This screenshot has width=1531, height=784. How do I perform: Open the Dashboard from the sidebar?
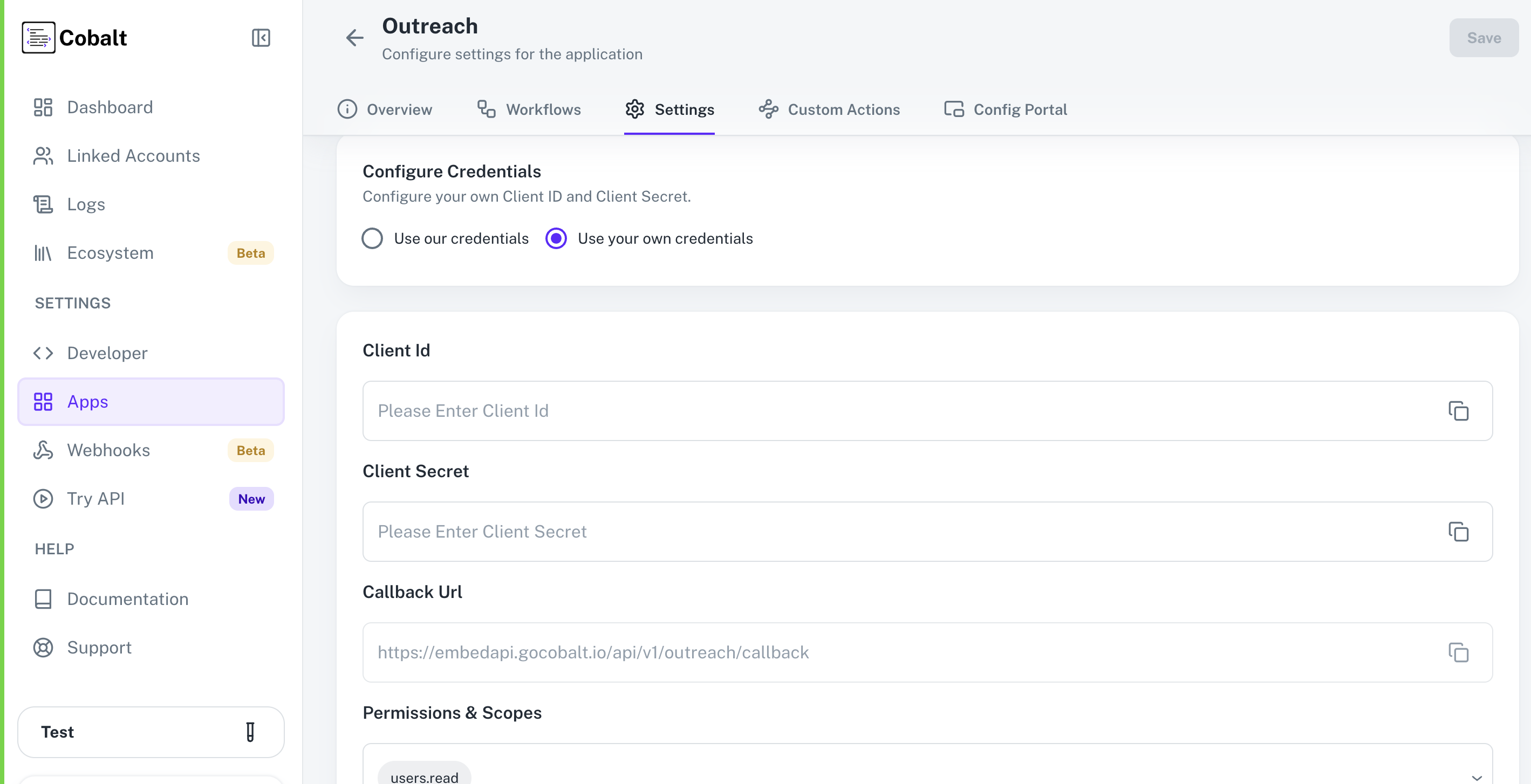[x=110, y=107]
